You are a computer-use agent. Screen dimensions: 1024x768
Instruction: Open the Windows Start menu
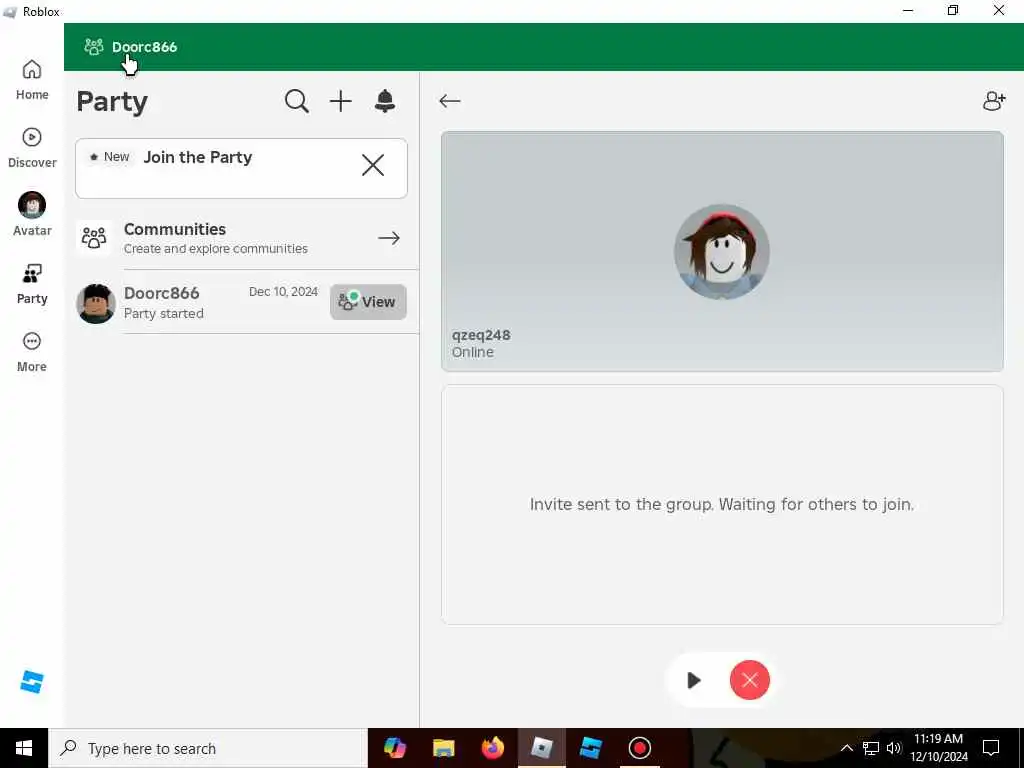coord(24,748)
